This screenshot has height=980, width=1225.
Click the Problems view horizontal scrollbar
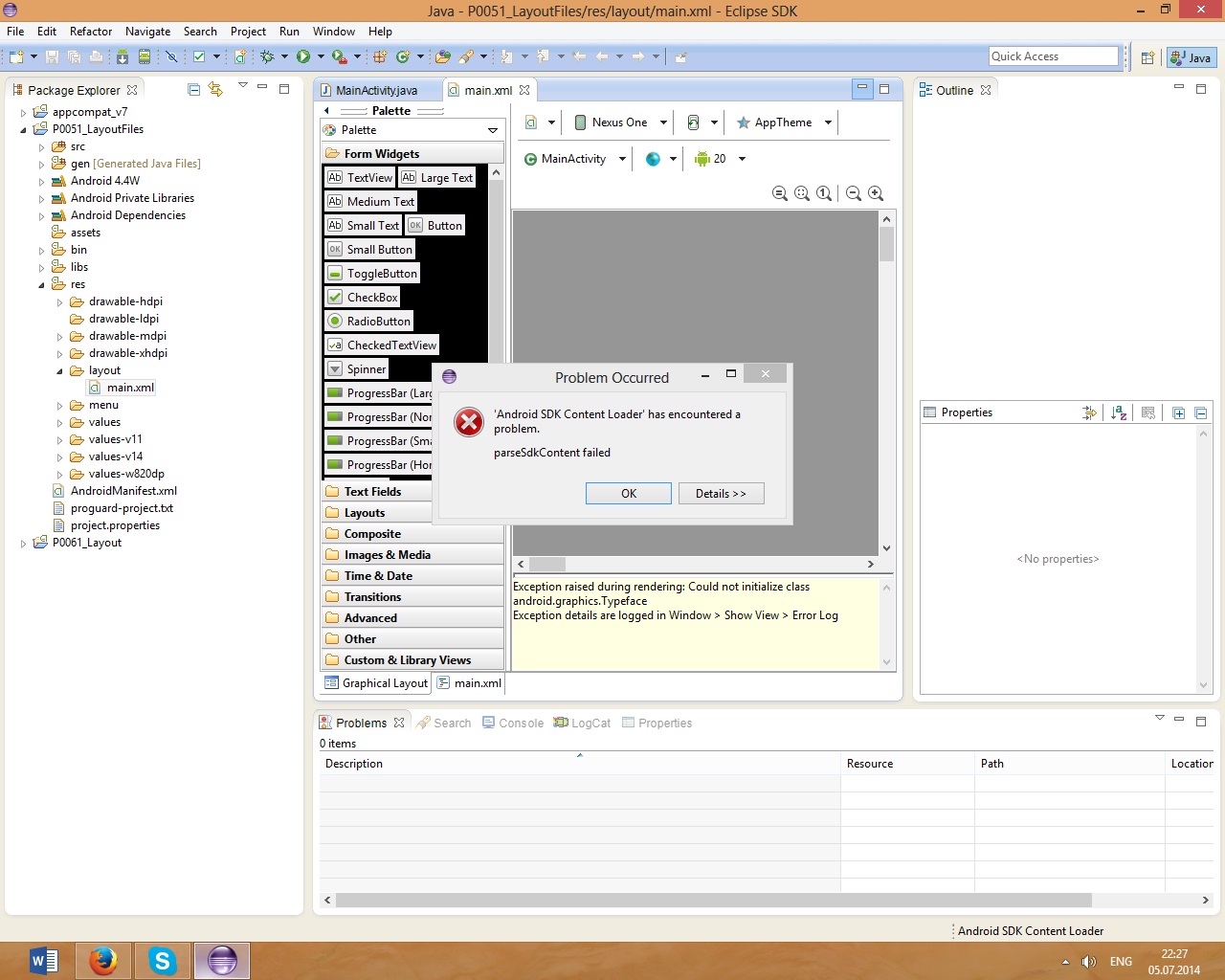point(713,901)
